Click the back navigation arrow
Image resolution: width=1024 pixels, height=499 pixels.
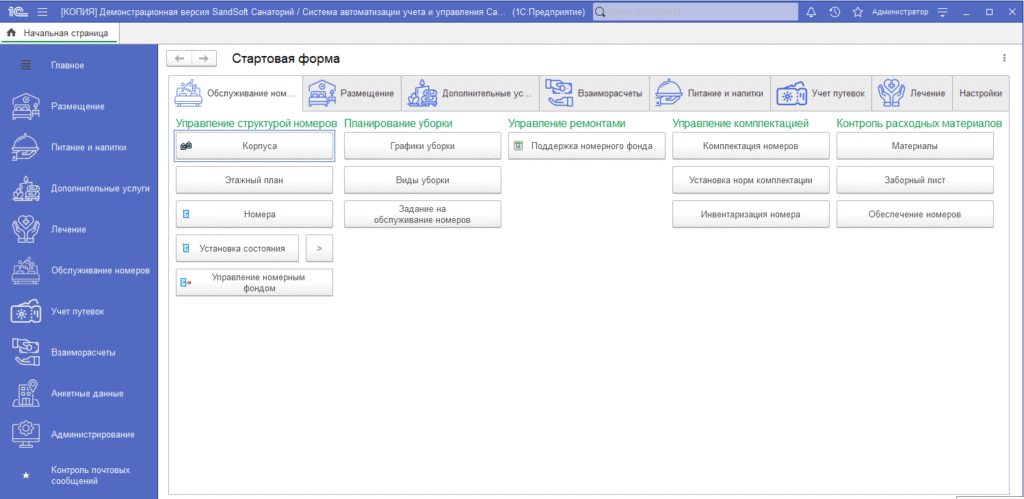[179, 59]
